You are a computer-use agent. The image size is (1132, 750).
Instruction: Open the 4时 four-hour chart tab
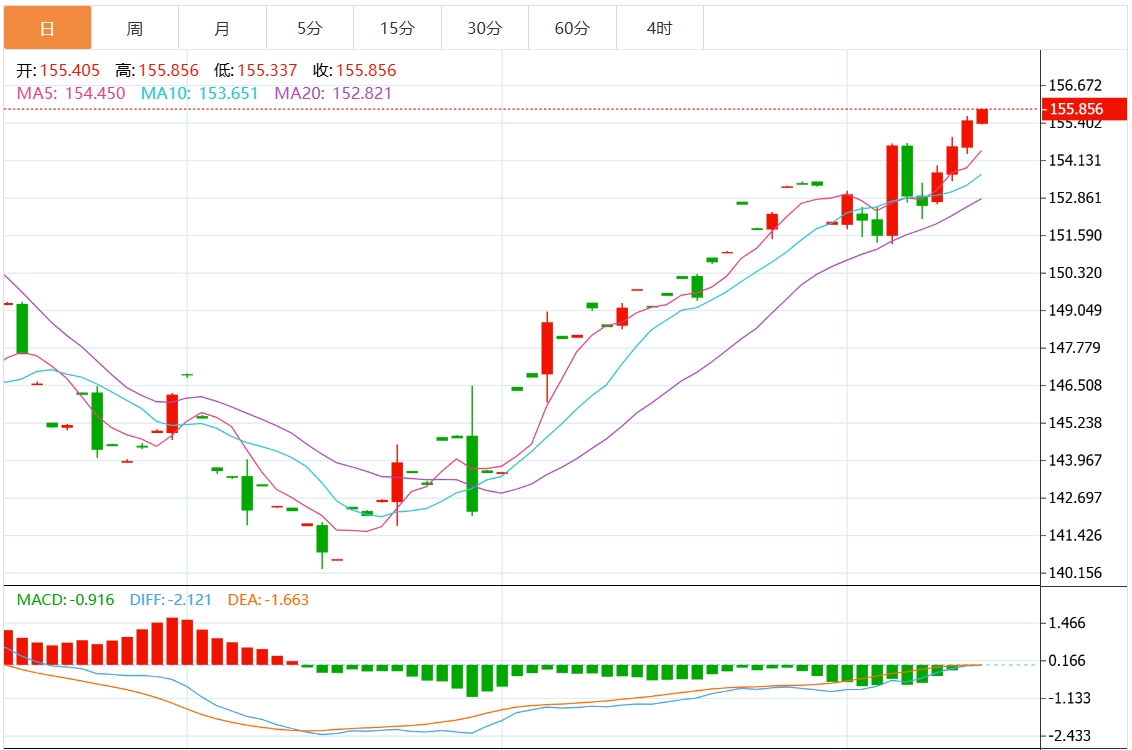659,28
